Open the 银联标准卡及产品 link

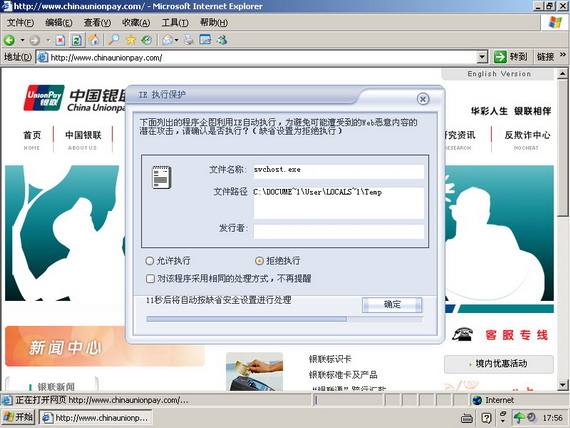[x=343, y=375]
